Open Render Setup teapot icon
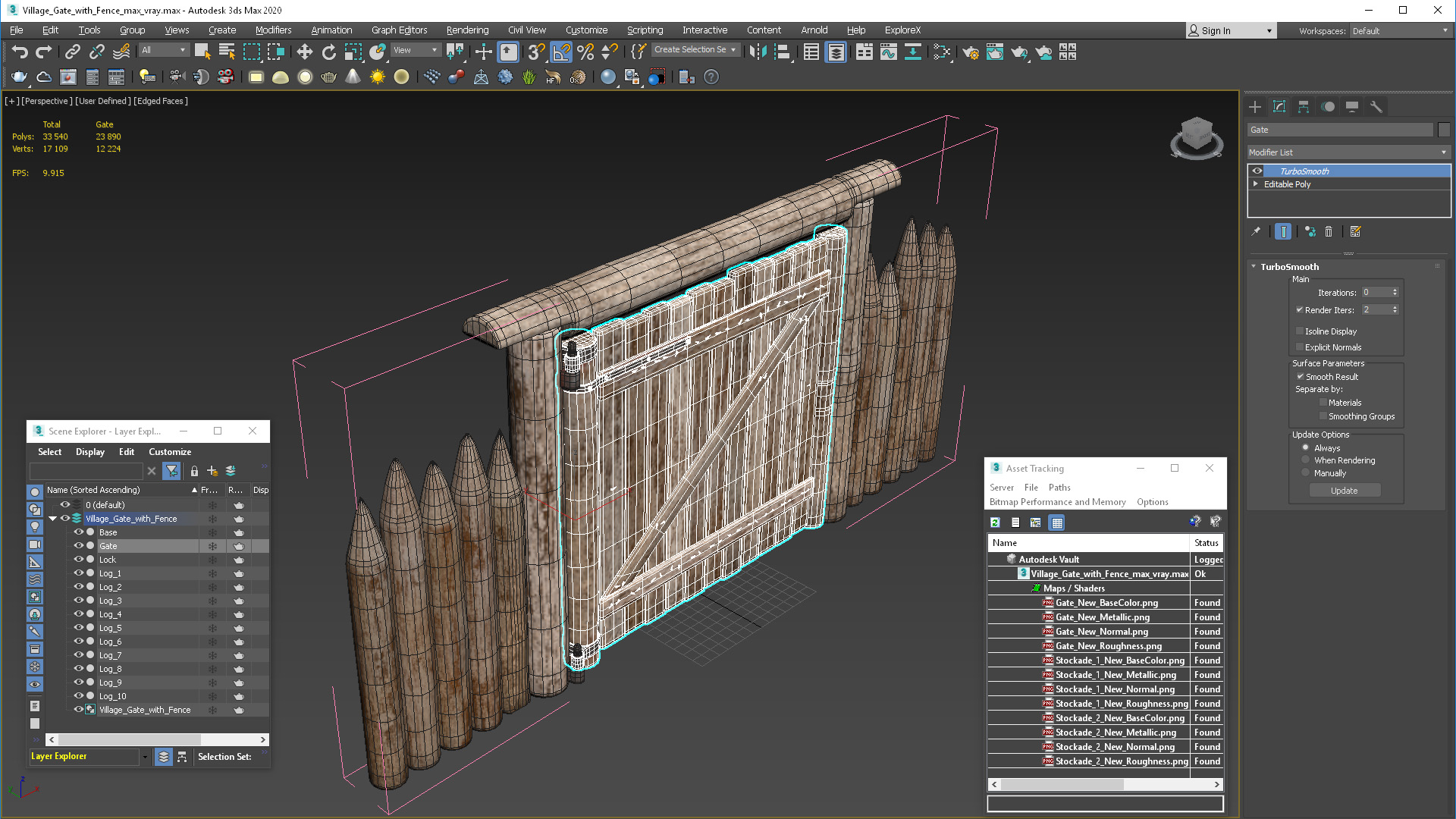The image size is (1456, 819). 971,52
